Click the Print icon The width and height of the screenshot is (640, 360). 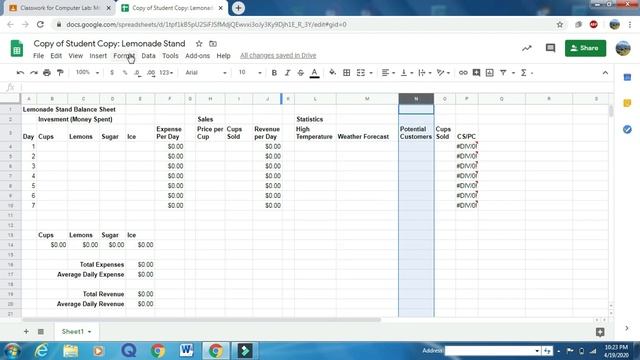pos(47,73)
